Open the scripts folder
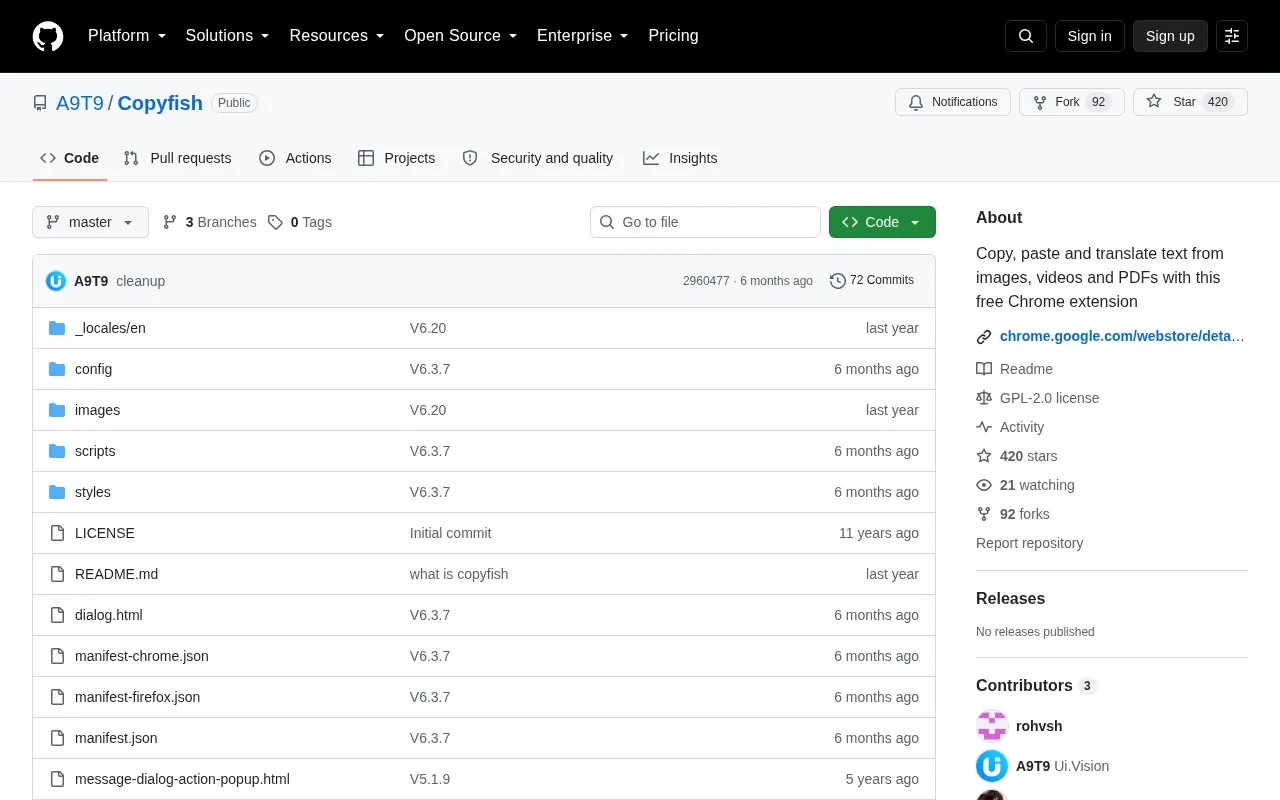The image size is (1280, 800). click(x=95, y=451)
